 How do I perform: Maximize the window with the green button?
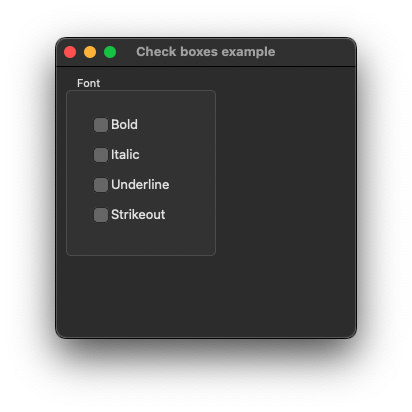click(x=110, y=52)
